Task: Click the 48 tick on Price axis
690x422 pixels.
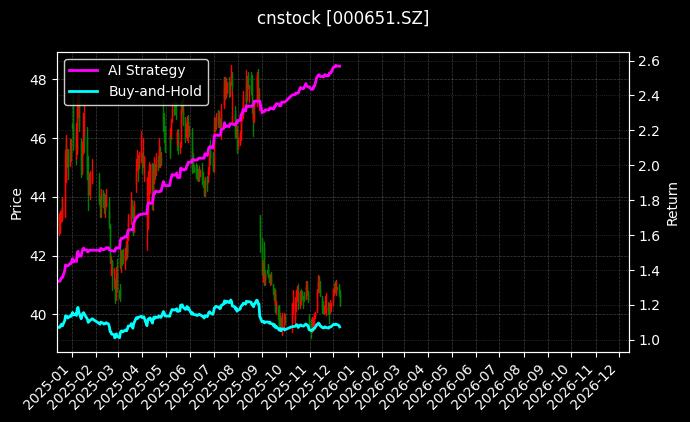Action: pos(41,79)
